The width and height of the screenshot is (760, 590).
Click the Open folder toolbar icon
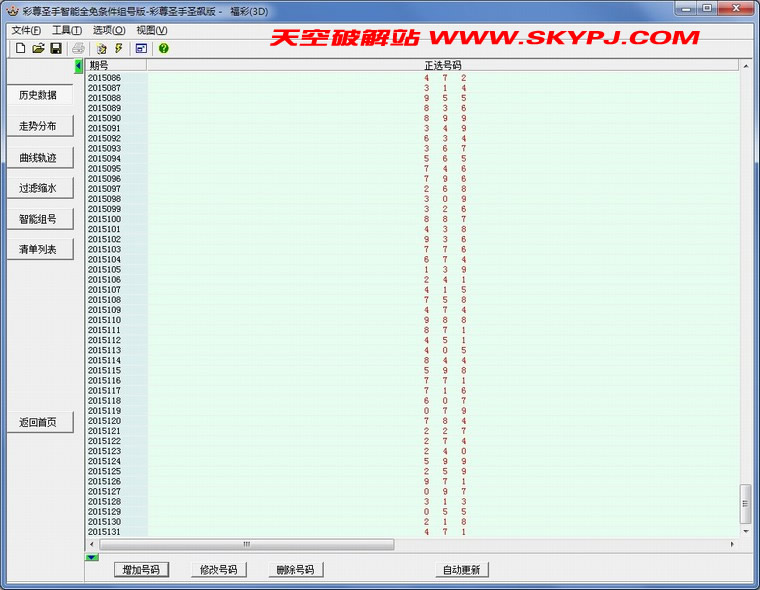point(38,48)
